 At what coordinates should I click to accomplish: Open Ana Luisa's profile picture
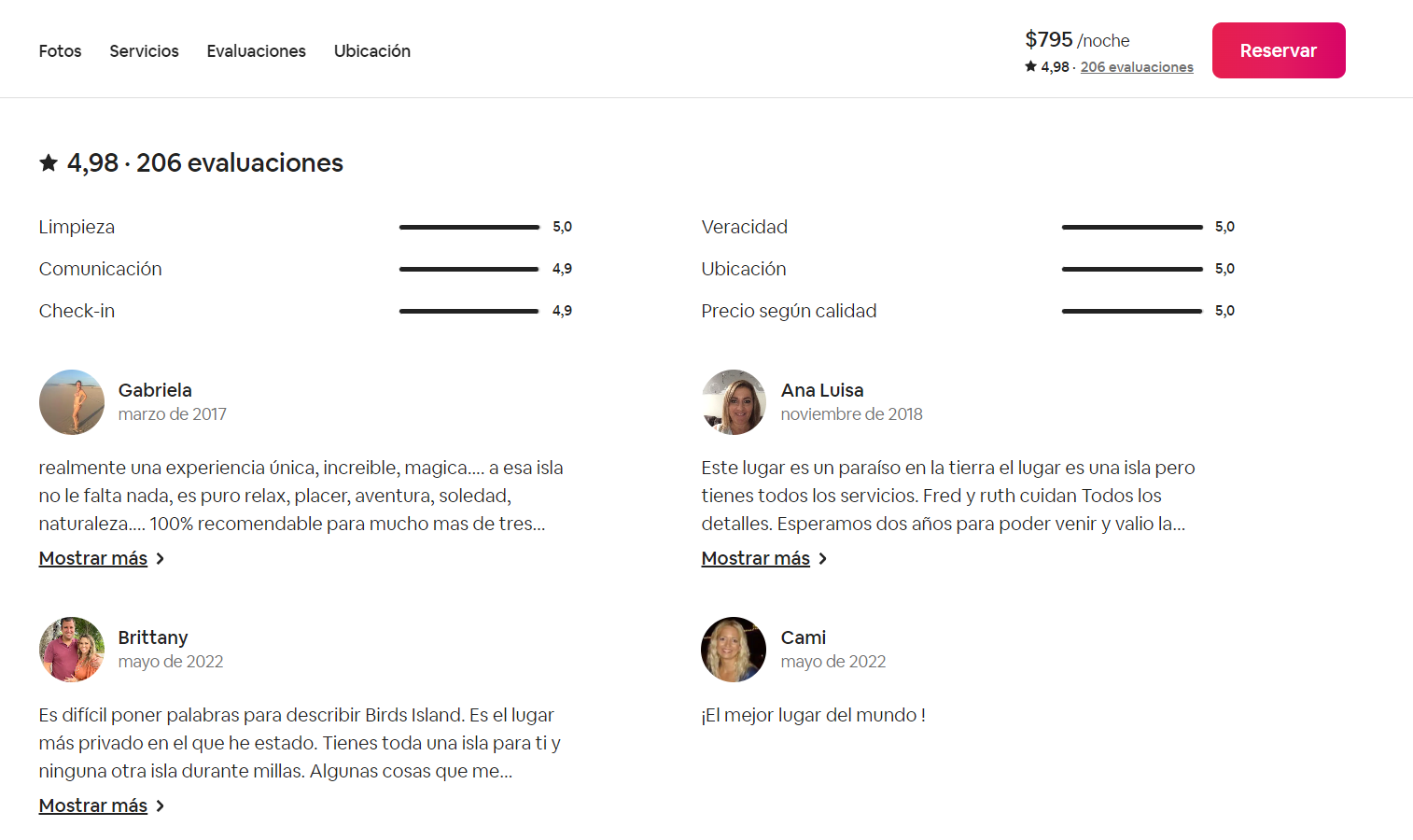(x=734, y=402)
